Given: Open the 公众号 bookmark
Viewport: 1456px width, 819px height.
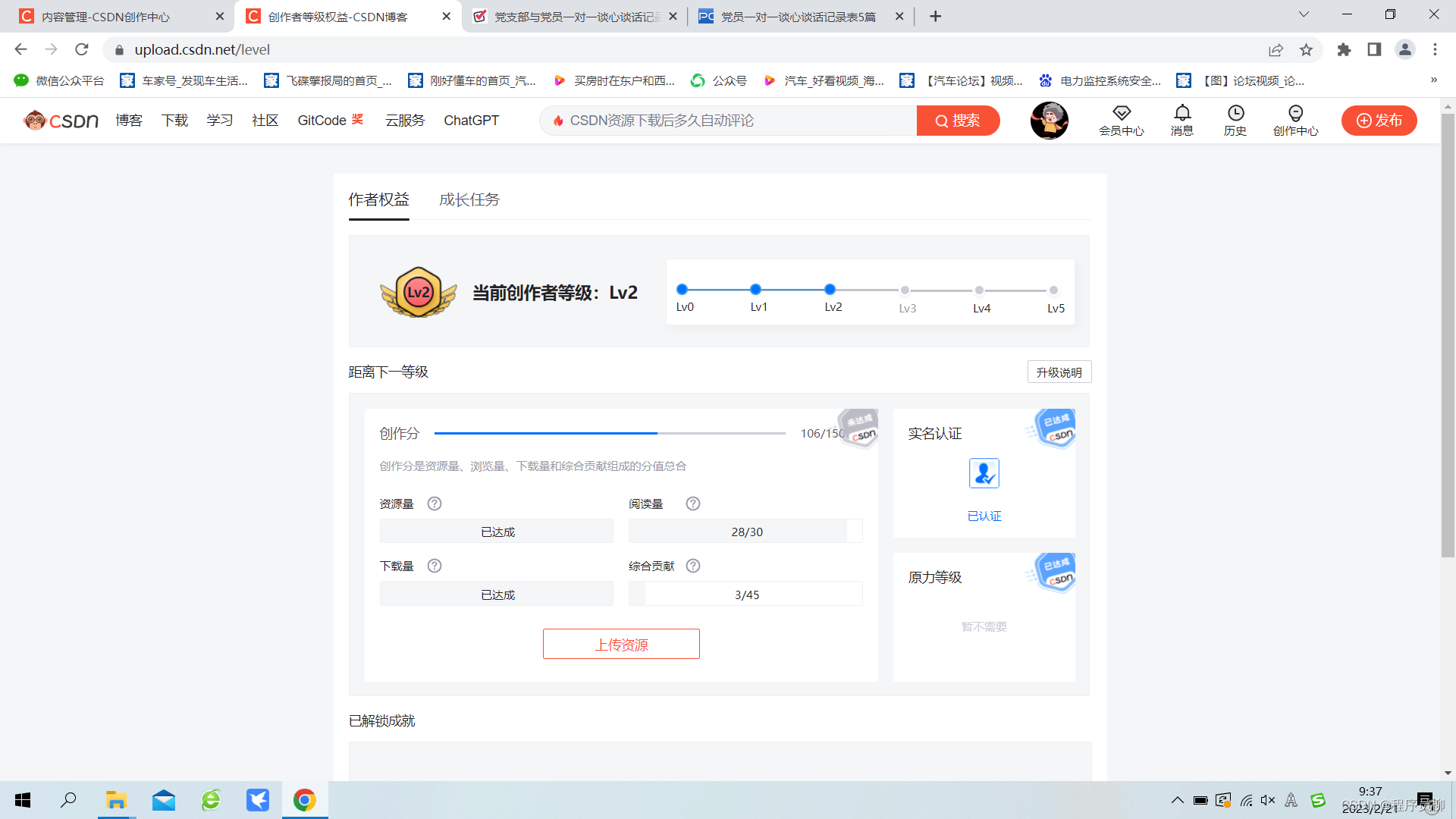Looking at the screenshot, I should click(719, 80).
